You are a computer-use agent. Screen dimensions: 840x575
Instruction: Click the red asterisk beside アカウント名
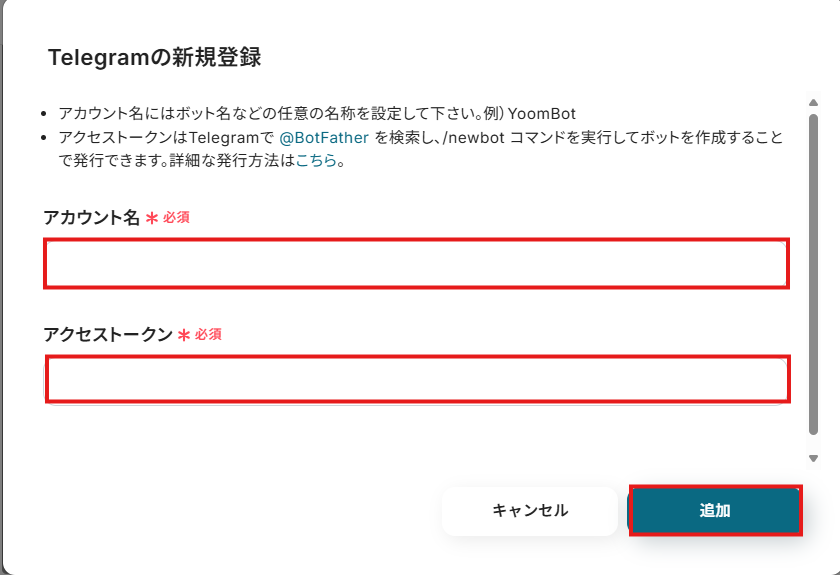[x=152, y=218]
